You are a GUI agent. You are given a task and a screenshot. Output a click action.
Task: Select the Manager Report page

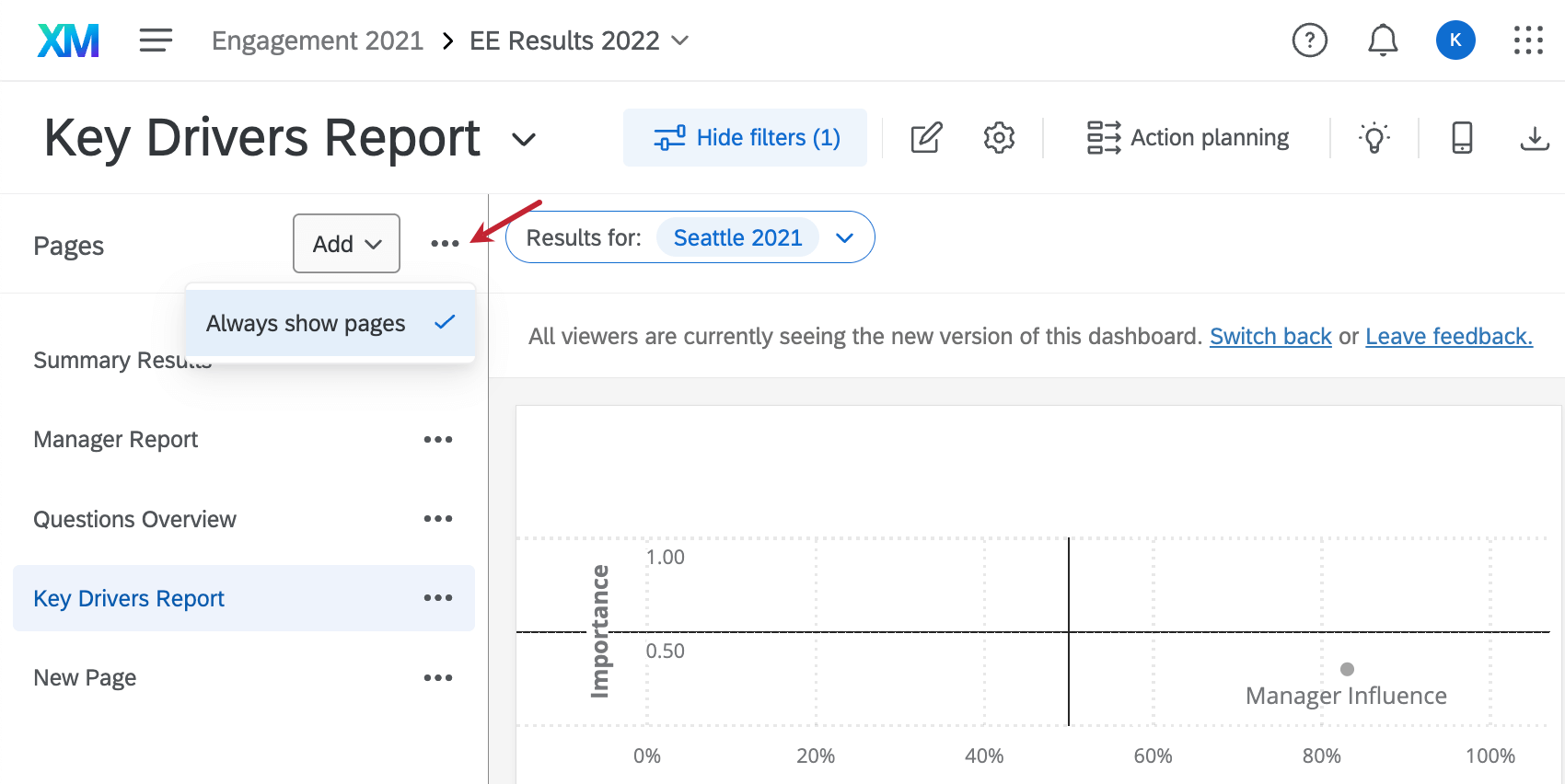pyautogui.click(x=116, y=440)
